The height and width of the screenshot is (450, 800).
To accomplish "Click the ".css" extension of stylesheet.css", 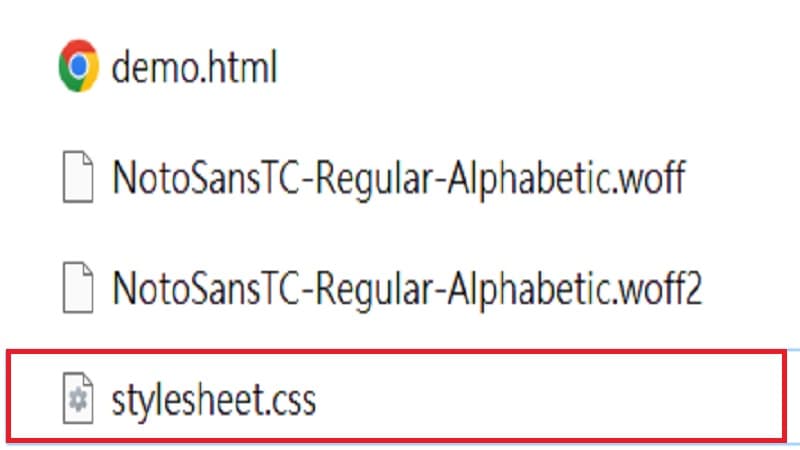I will (x=293, y=399).
